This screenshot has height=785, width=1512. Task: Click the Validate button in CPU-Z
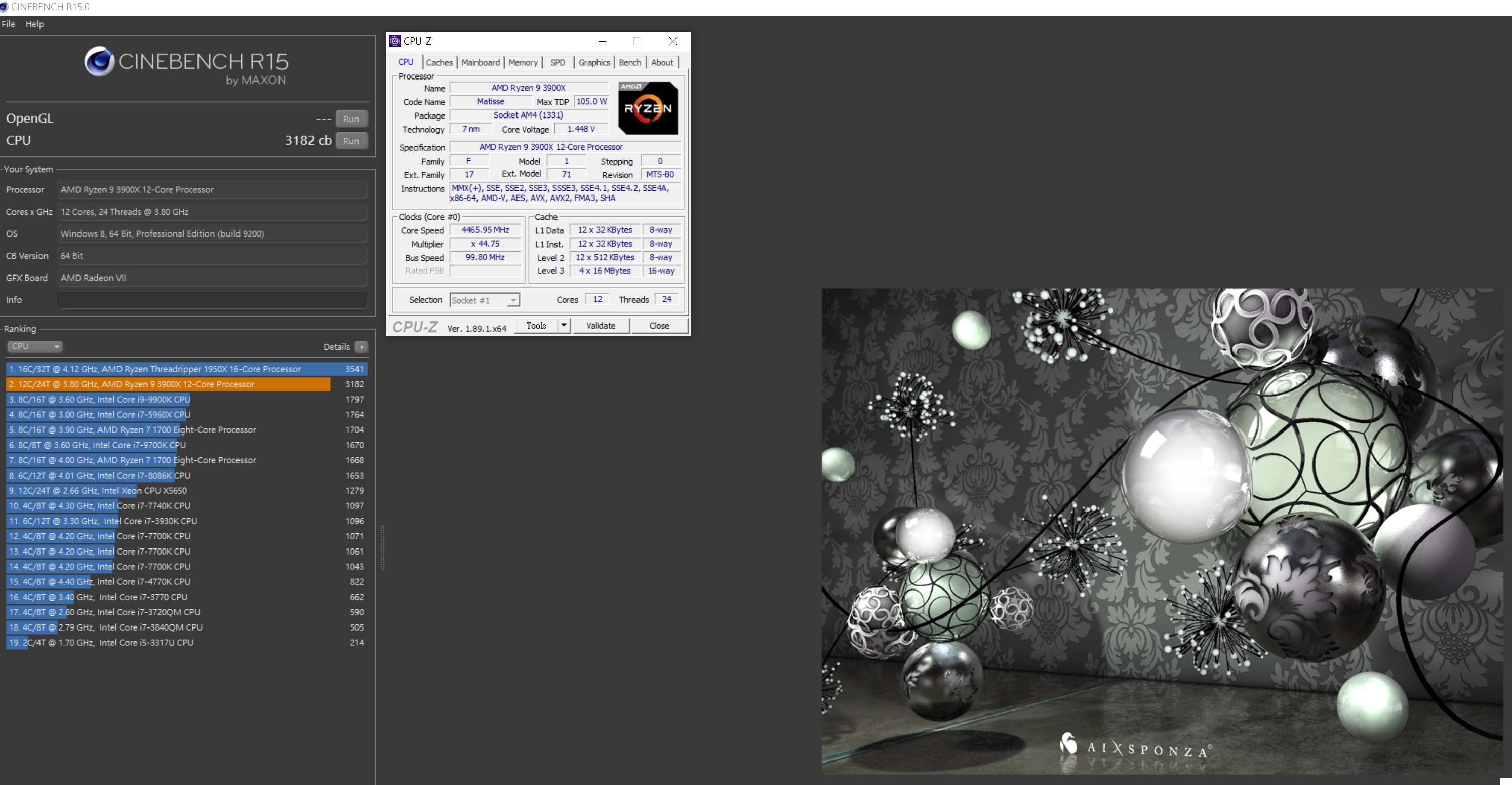click(601, 325)
